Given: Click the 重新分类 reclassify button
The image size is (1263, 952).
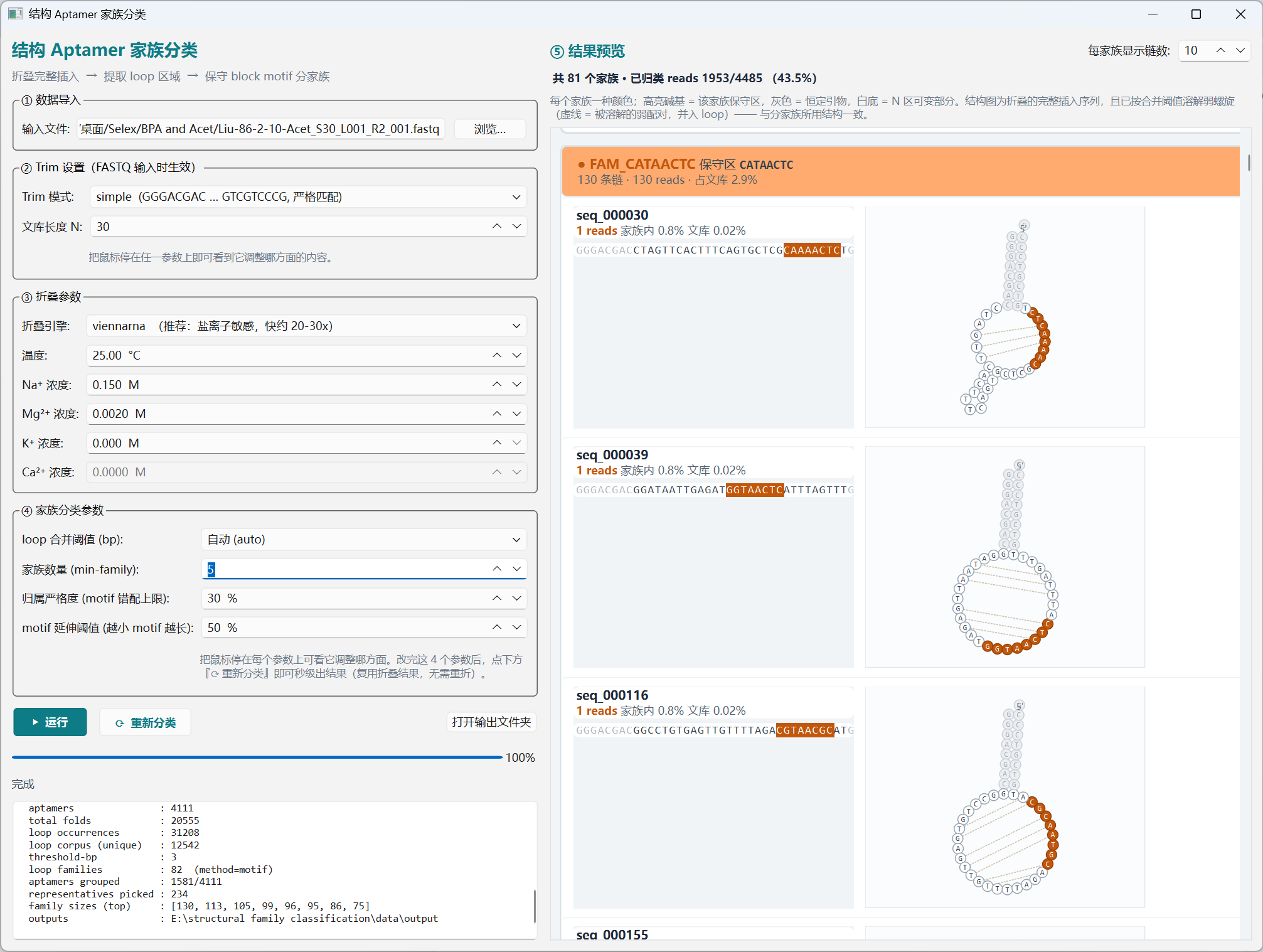Looking at the screenshot, I should (146, 723).
